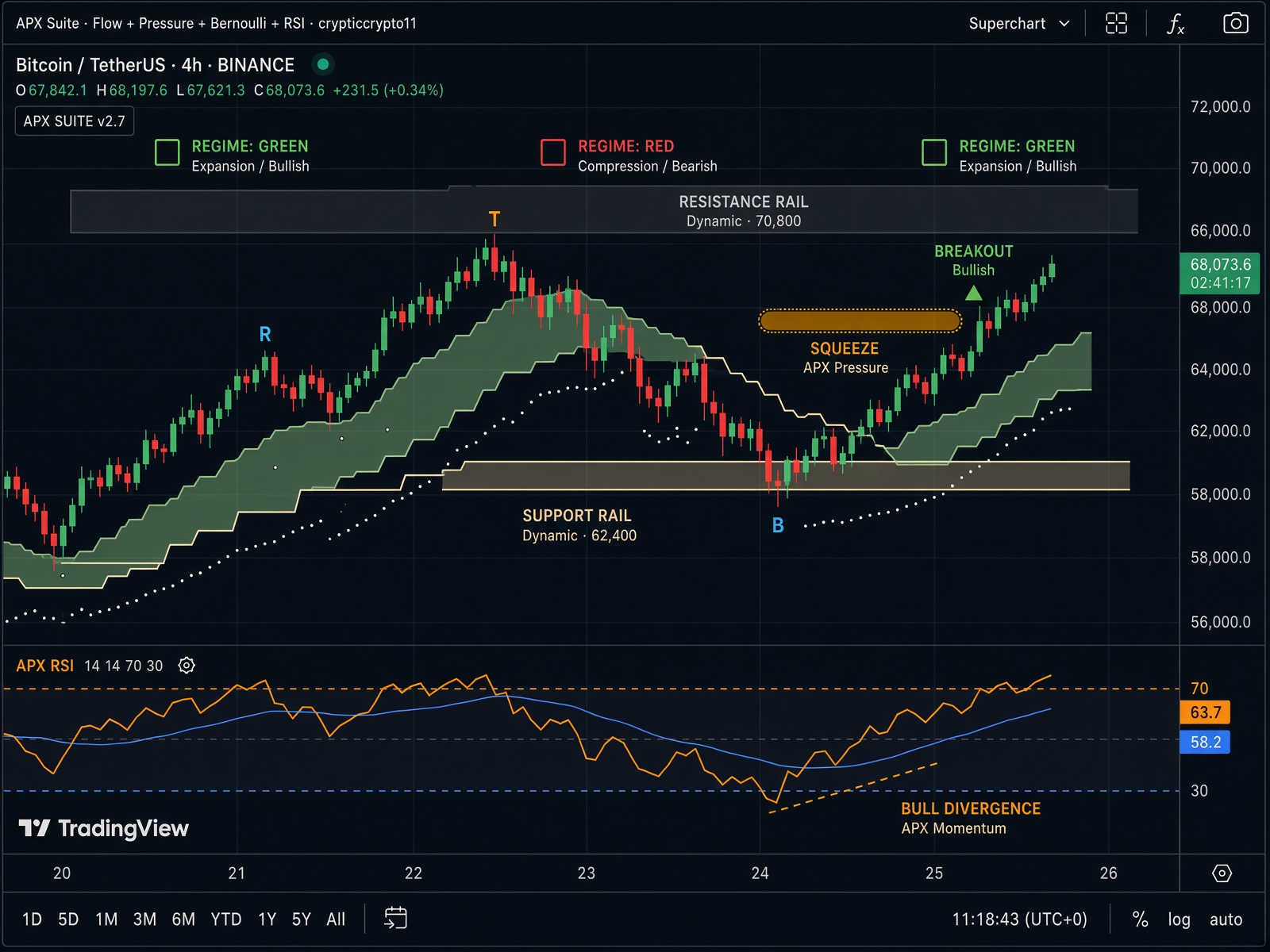Viewport: 1270px width, 952px height.
Task: Click the Bitcoin / TetherUS symbol title
Action: tap(155, 65)
